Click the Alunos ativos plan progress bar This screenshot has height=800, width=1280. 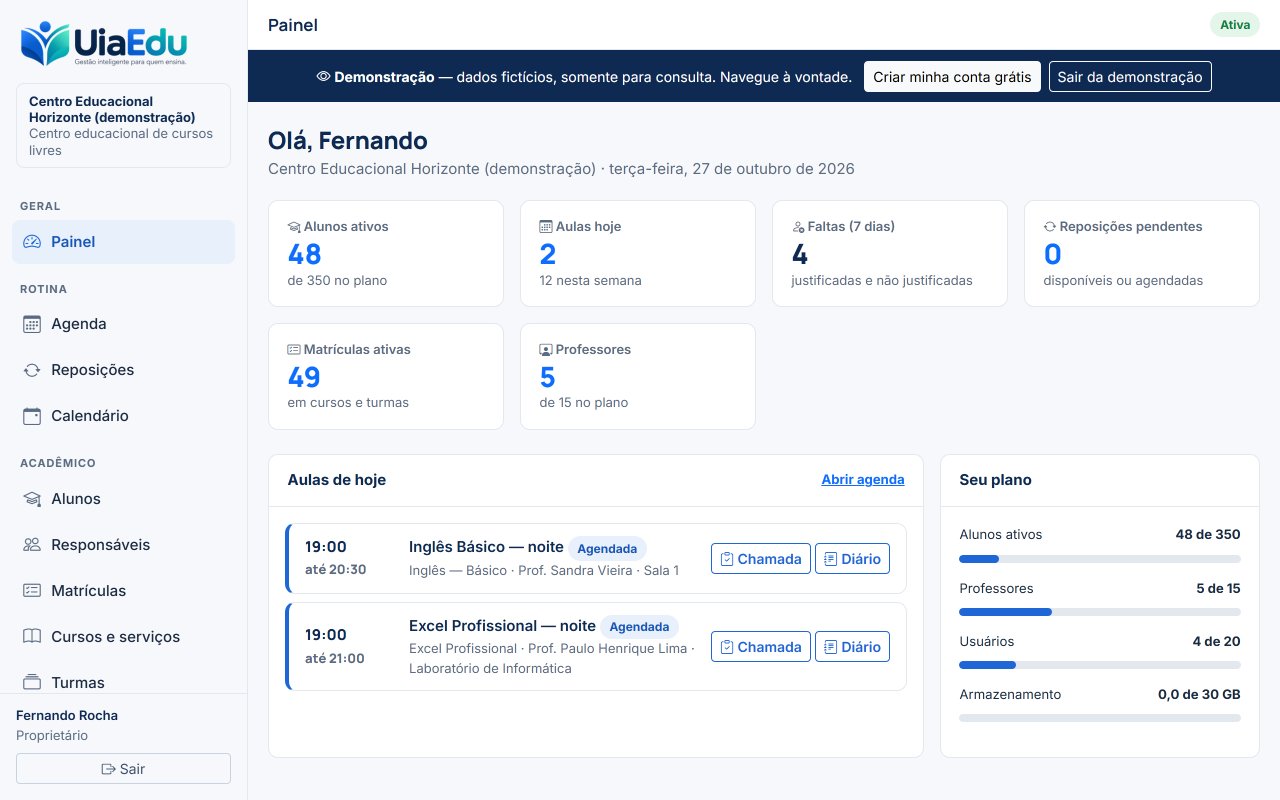pos(1100,559)
